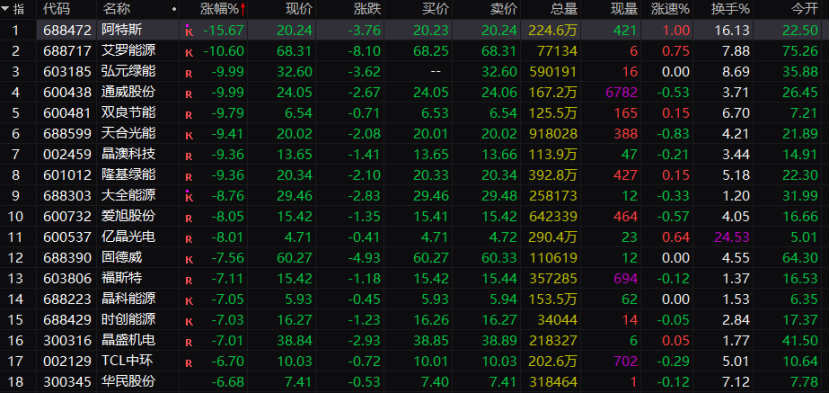Click the 392.8万 total volume cell
This screenshot has height=393, width=830.
(x=553, y=175)
